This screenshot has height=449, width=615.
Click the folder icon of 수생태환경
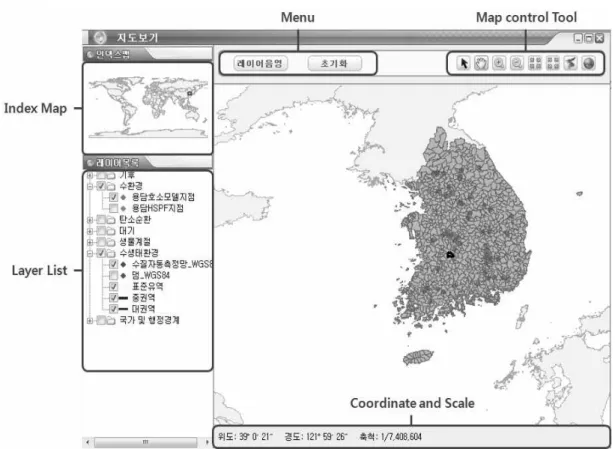[111, 253]
